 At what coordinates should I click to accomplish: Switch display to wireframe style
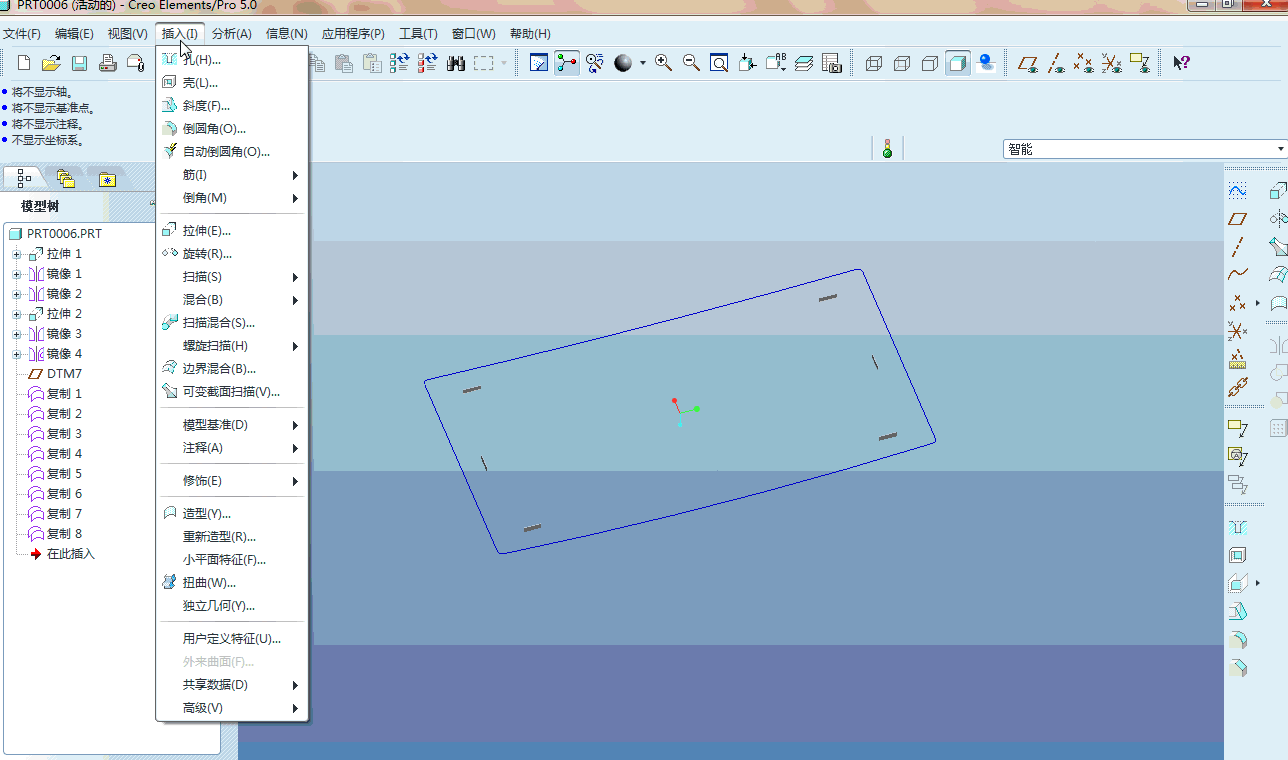874,63
